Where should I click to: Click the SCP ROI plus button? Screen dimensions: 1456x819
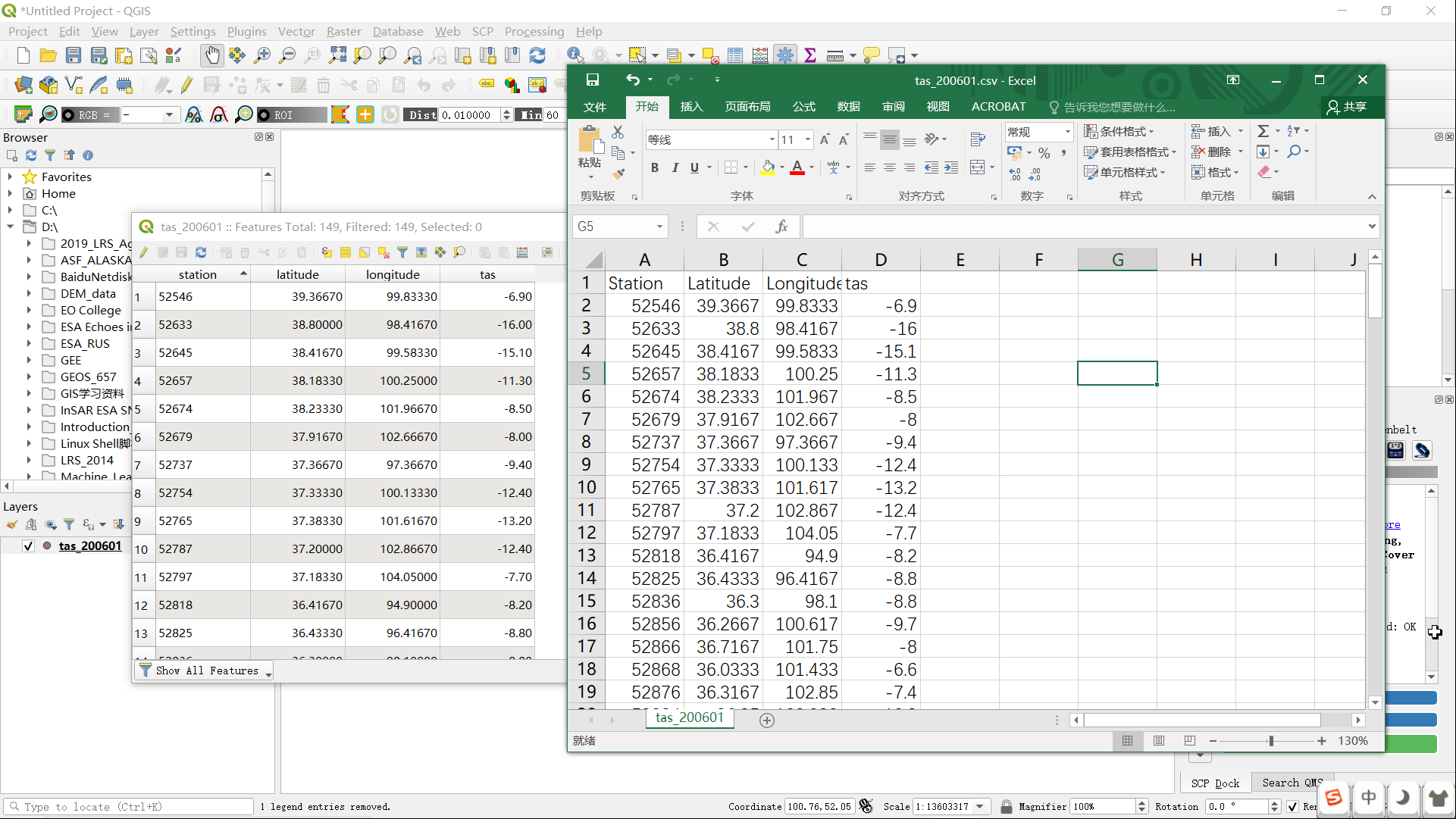[365, 114]
